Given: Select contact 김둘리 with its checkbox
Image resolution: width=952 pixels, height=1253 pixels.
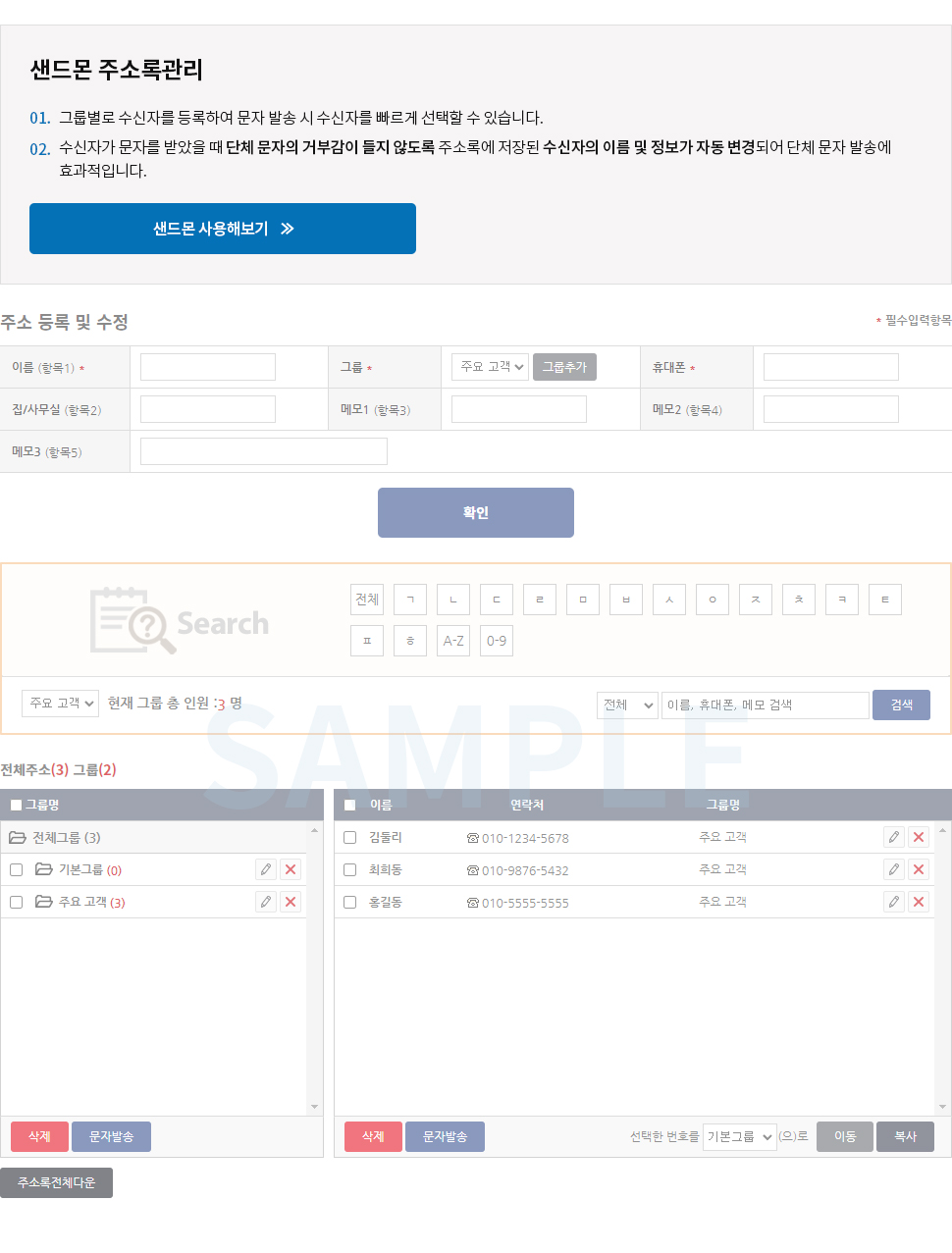Looking at the screenshot, I should pyautogui.click(x=349, y=837).
